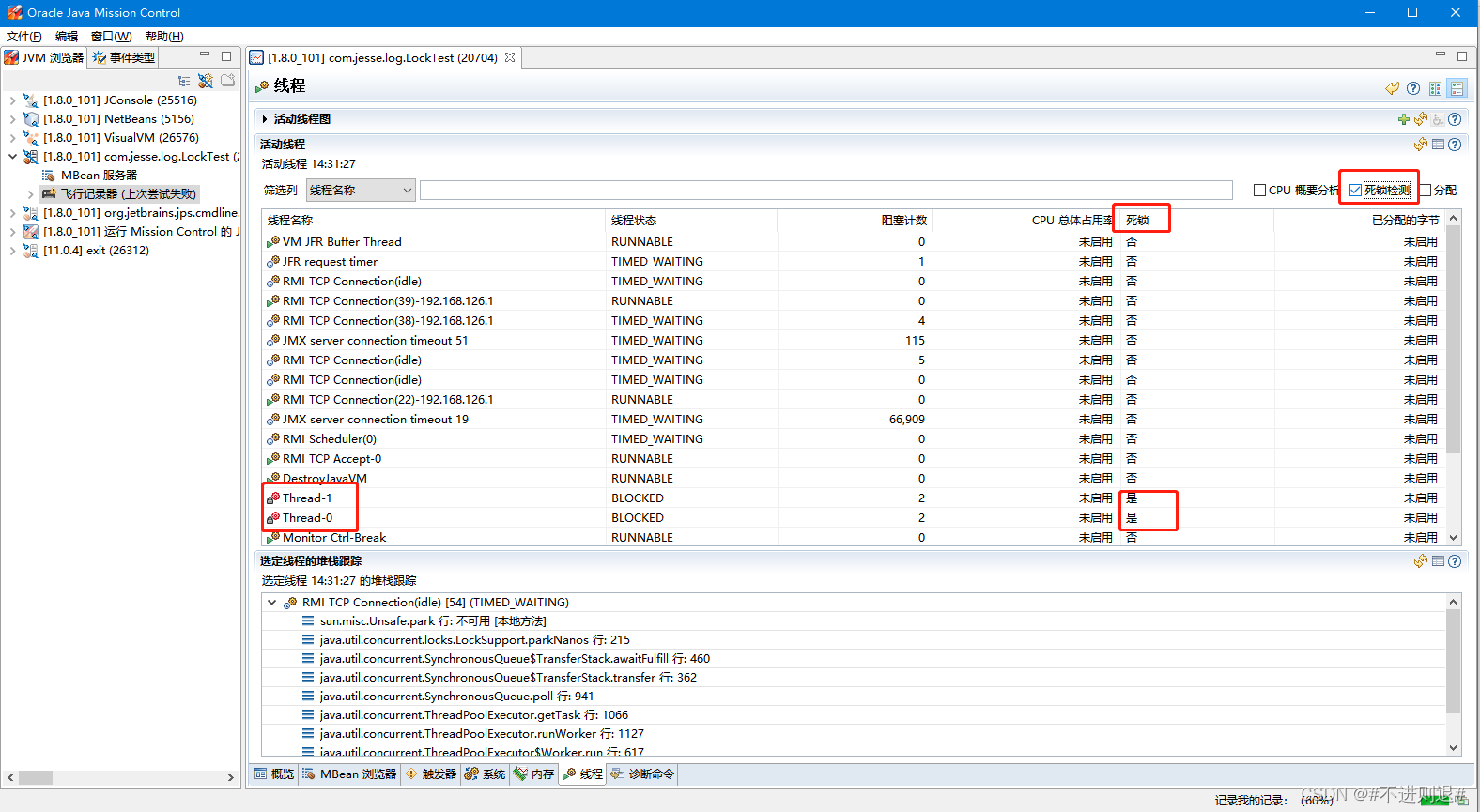Open the 编辑 menu
This screenshot has width=1480, height=812.
point(67,37)
